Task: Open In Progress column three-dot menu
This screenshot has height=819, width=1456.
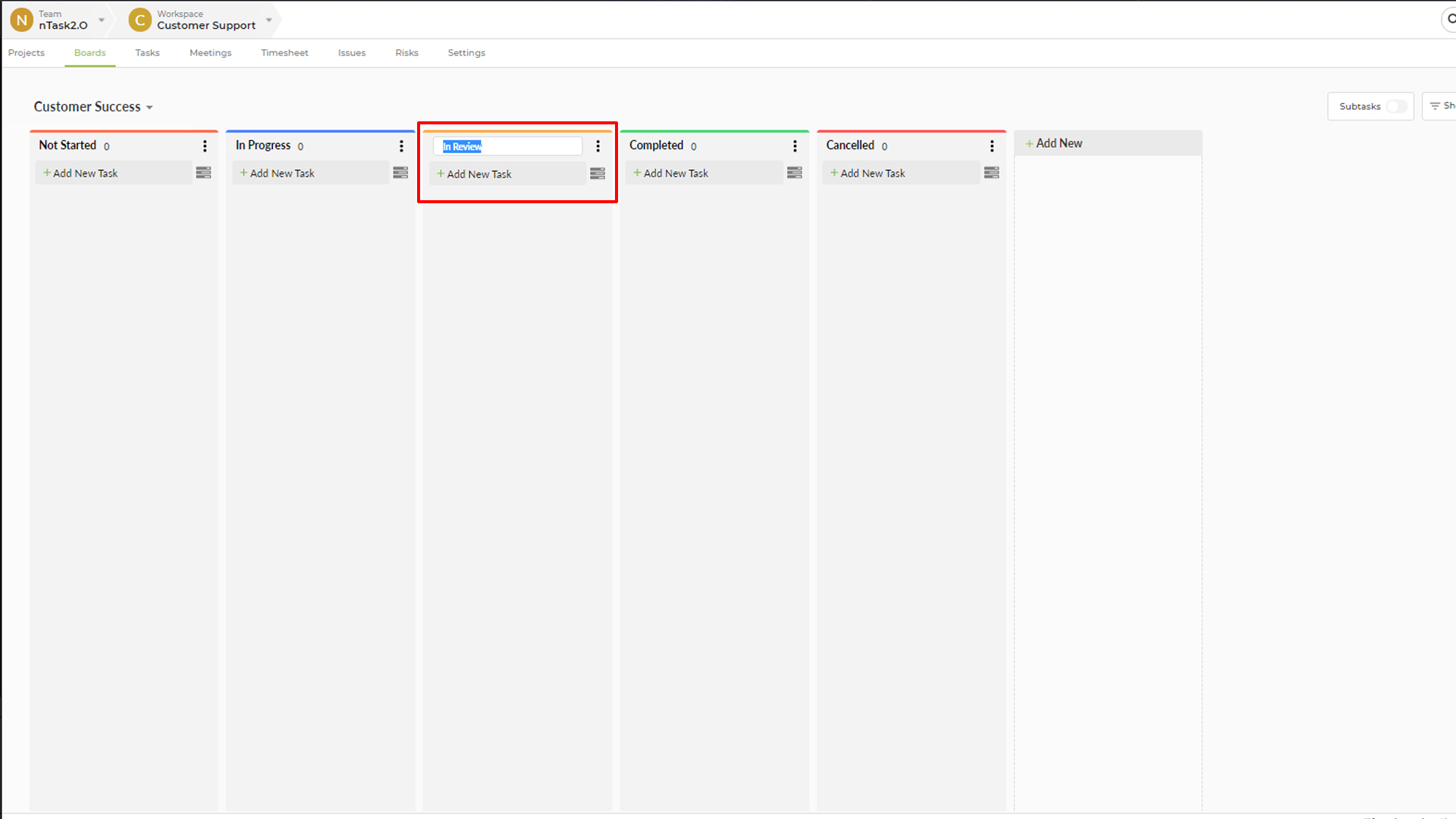Action: [401, 146]
